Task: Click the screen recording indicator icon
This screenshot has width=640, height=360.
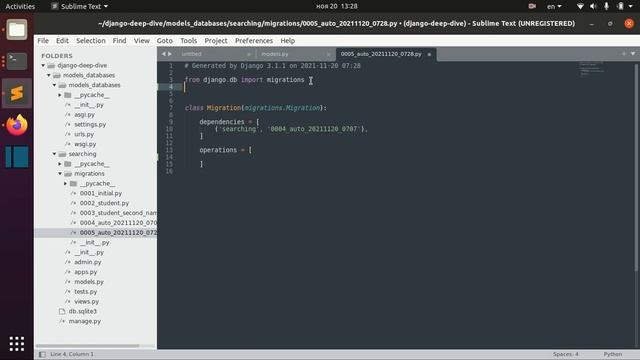Action: click(532, 6)
